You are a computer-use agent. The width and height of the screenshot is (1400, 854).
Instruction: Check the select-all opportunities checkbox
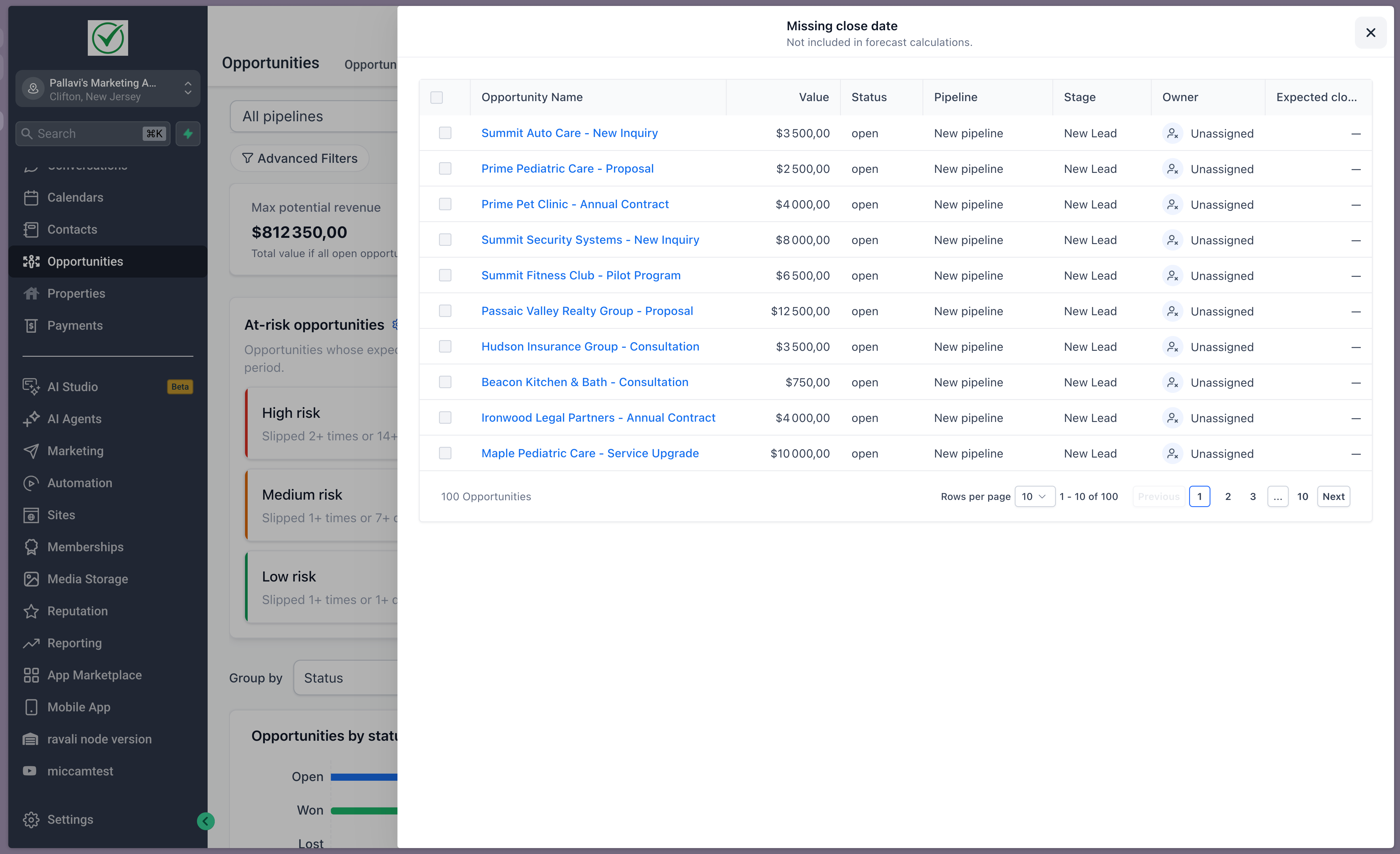coord(436,98)
